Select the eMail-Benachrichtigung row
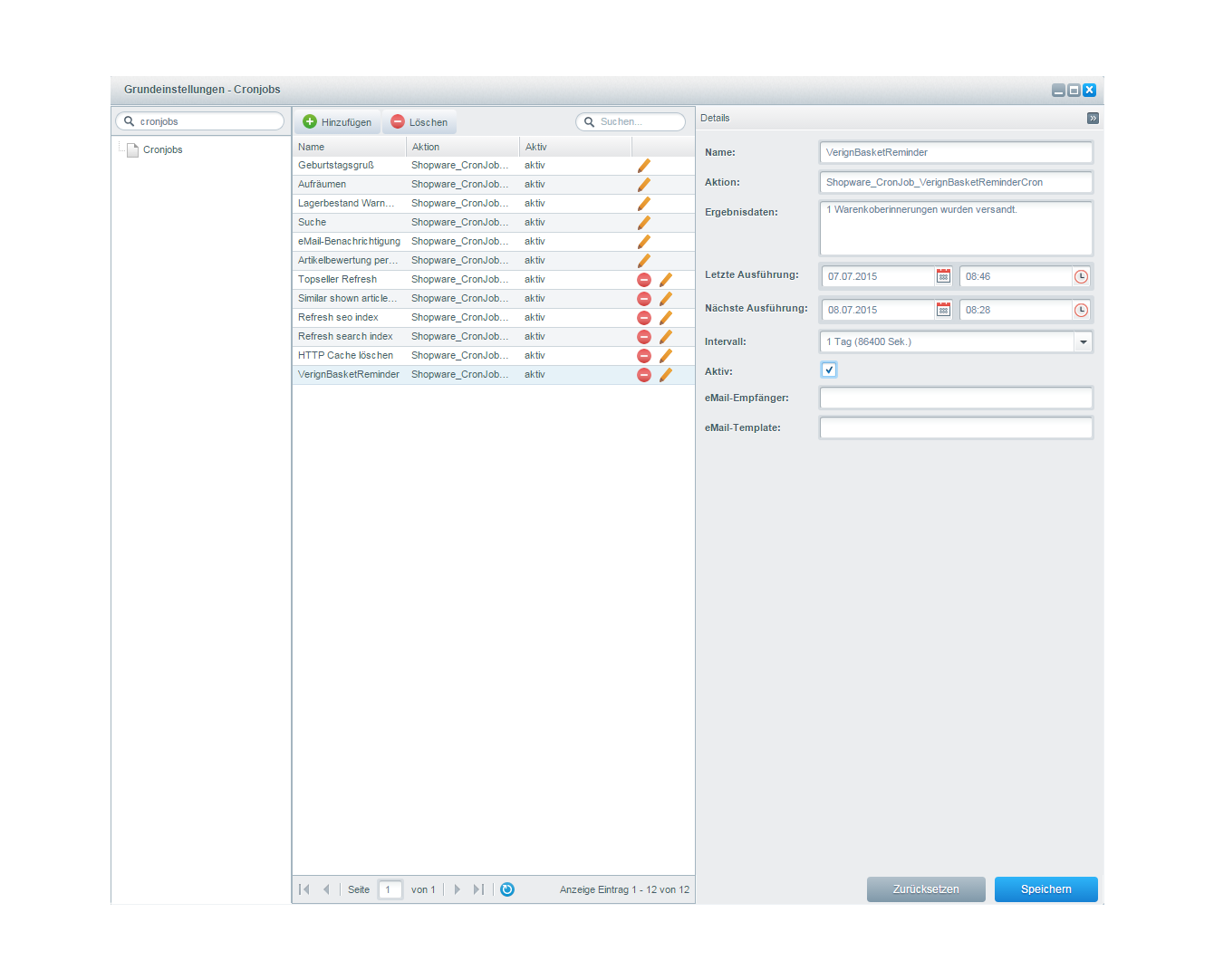 (x=494, y=242)
